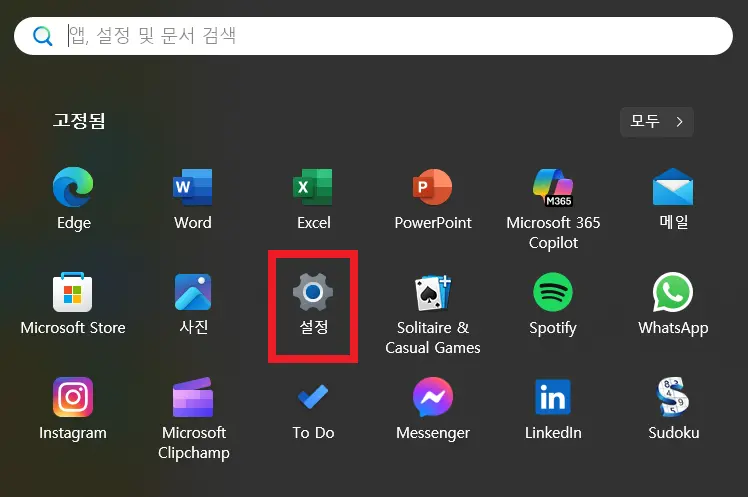Show all apps with 모두 button

(657, 122)
